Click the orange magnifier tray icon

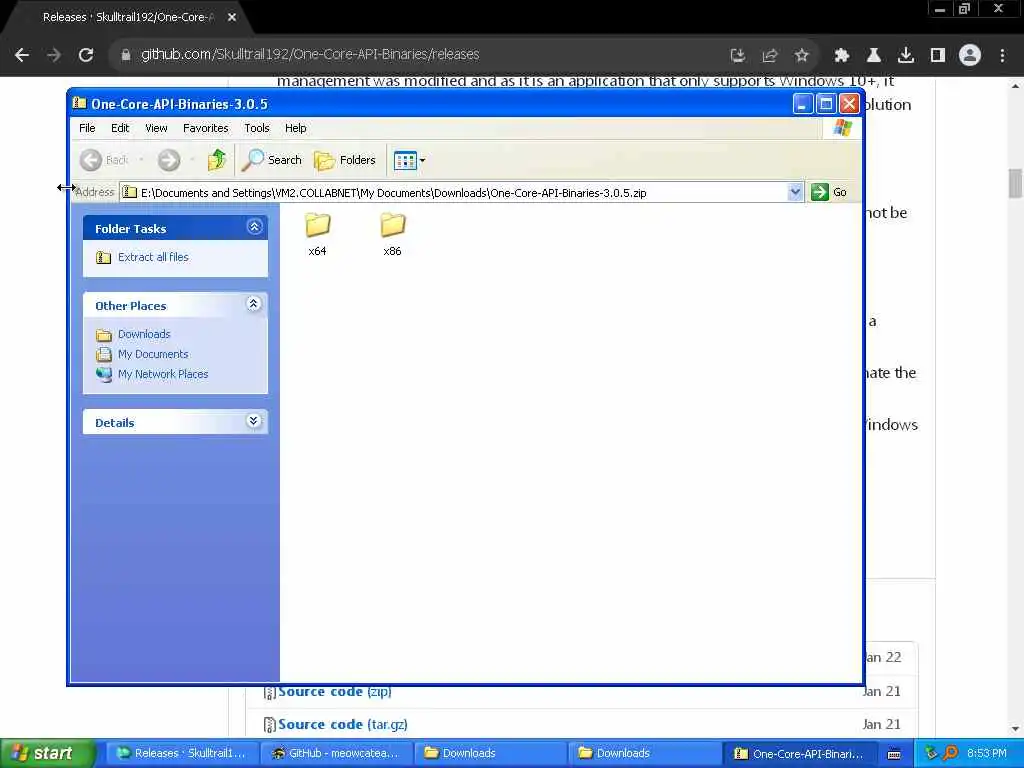coord(950,753)
